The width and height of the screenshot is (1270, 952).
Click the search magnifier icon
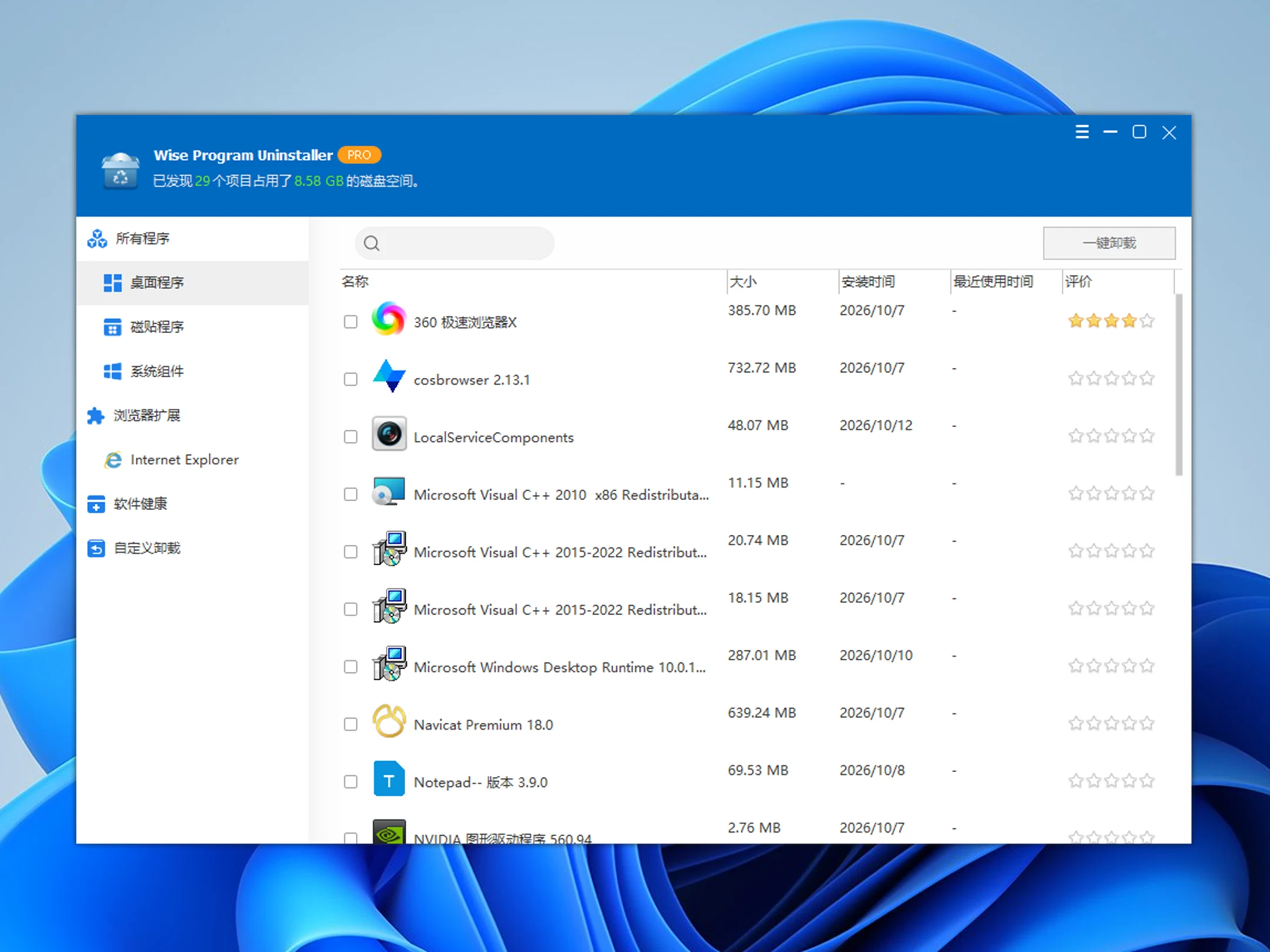(x=372, y=243)
